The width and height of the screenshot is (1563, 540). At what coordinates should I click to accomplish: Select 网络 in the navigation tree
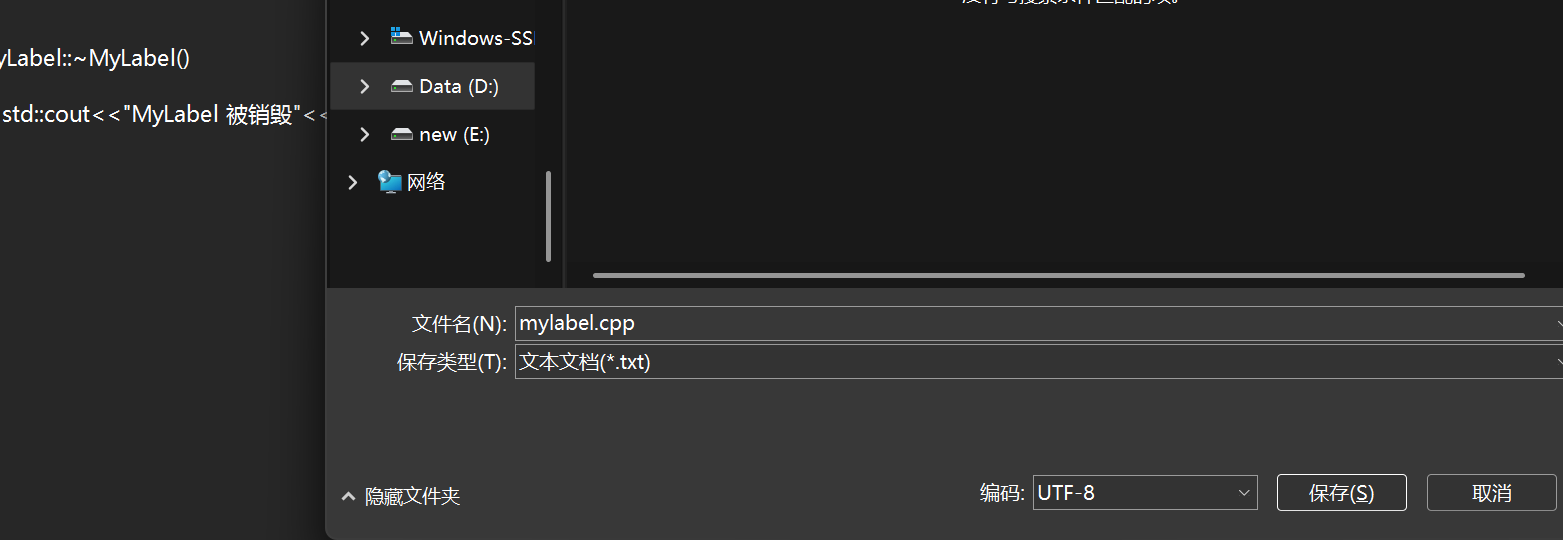[x=426, y=182]
